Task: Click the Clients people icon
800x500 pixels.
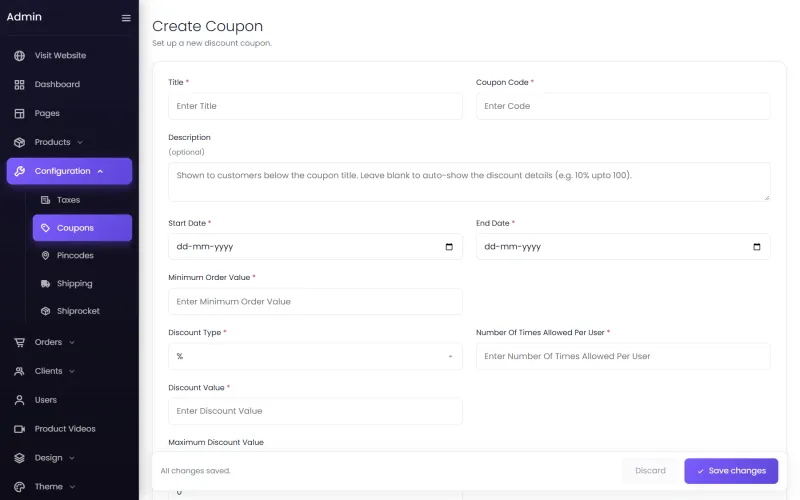Action: tap(19, 371)
